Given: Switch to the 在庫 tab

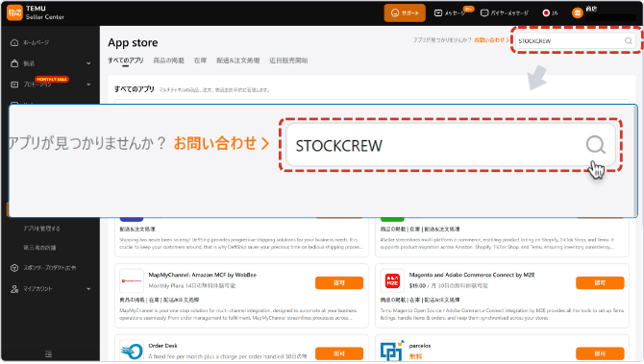Looking at the screenshot, I should [x=200, y=60].
